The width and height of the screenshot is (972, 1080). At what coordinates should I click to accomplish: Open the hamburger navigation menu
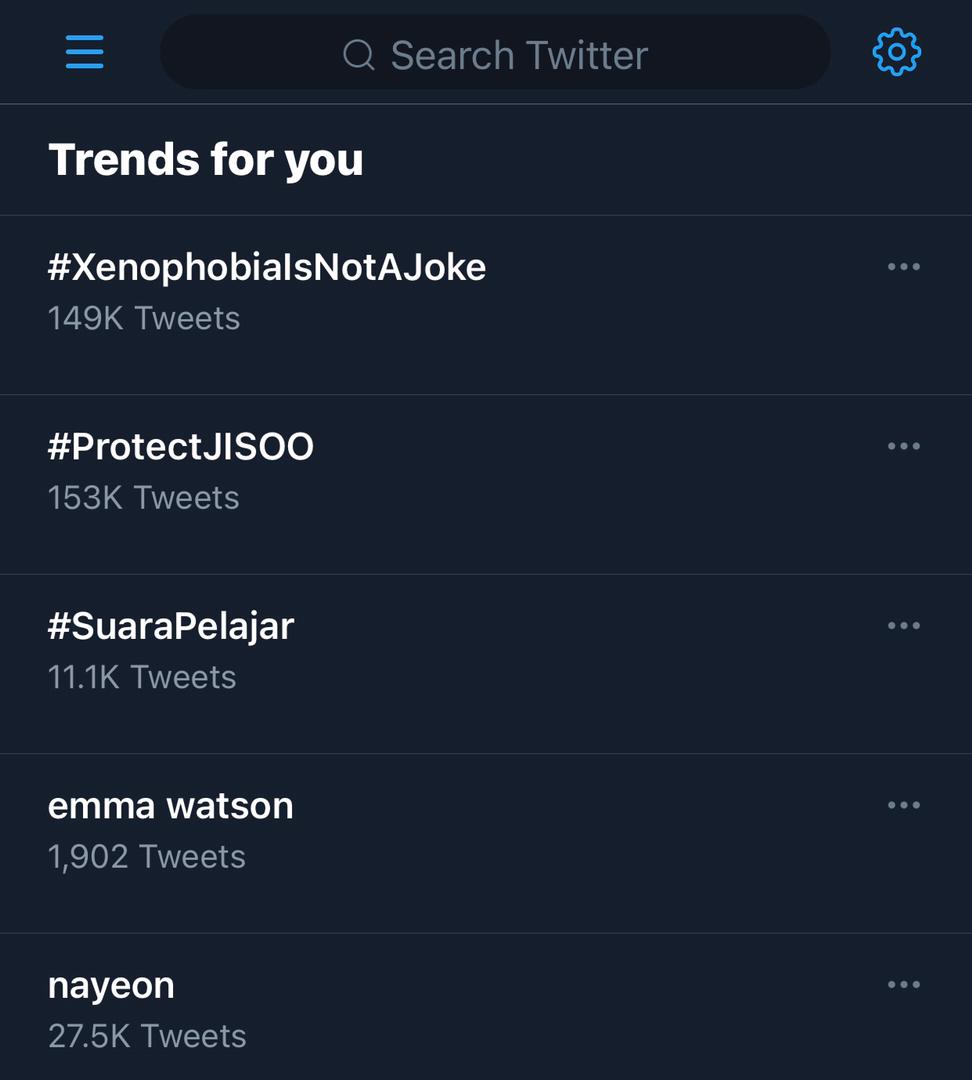click(x=85, y=52)
